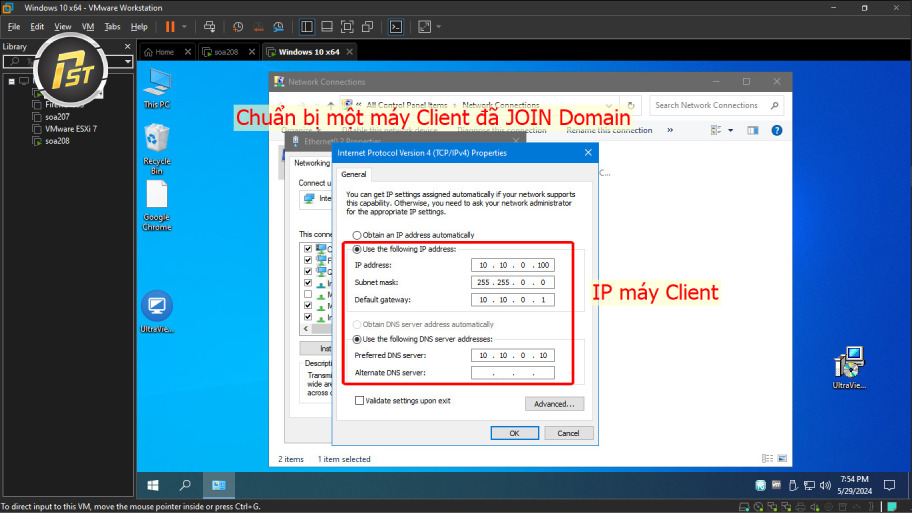This screenshot has height=513, width=912.
Task: Select the Recycle Bin desktop icon
Action: (x=157, y=149)
